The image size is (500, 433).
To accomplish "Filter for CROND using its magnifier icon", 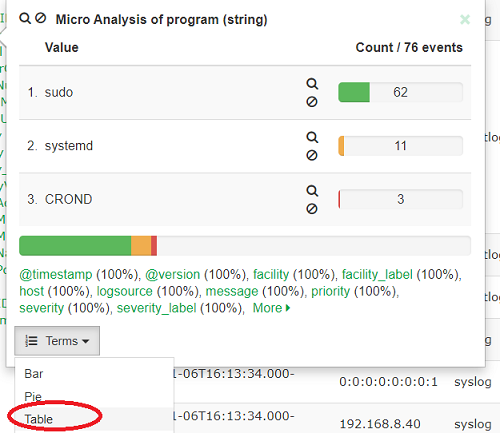I will point(312,190).
